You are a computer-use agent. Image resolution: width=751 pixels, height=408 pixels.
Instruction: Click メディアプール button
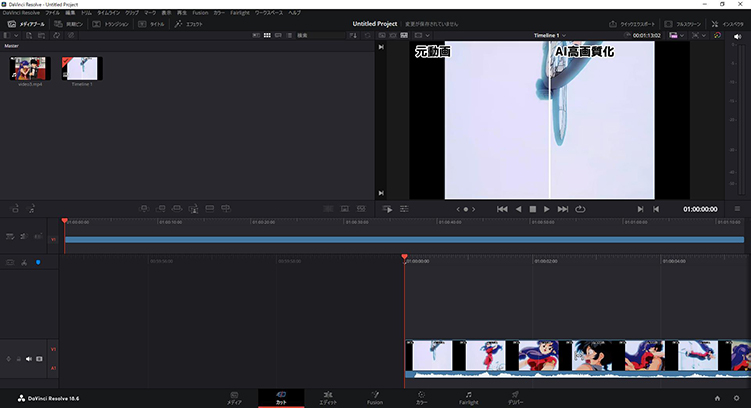click(x=26, y=24)
